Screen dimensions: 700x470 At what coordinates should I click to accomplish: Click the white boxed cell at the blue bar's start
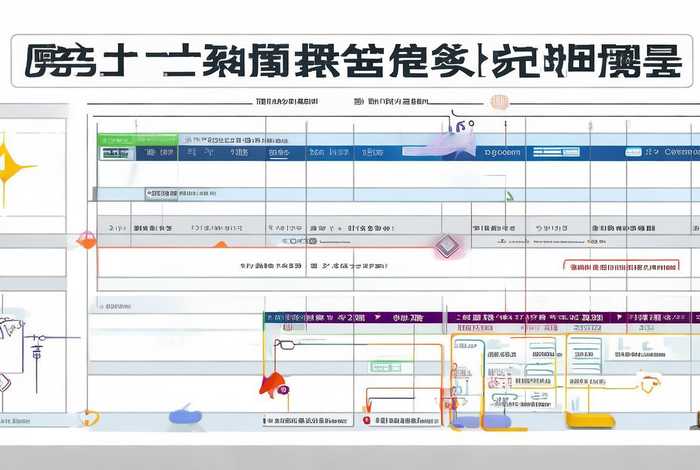tap(116, 153)
